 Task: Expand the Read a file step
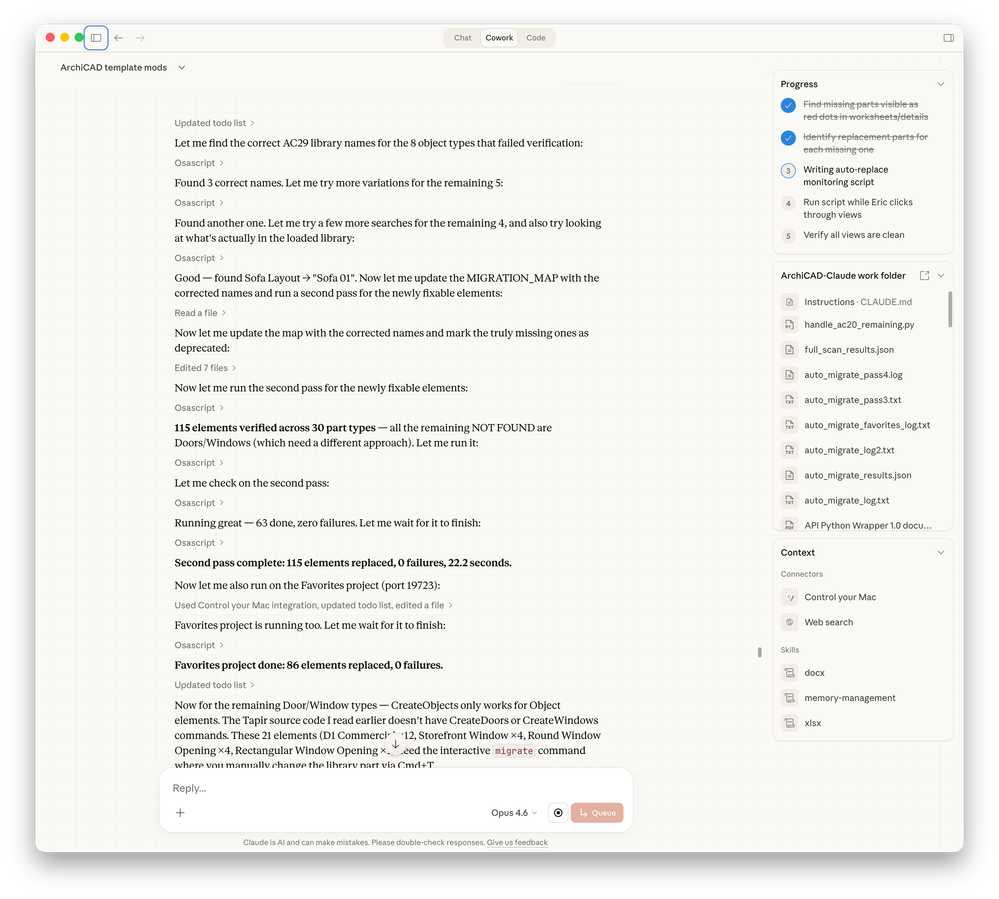tap(200, 313)
